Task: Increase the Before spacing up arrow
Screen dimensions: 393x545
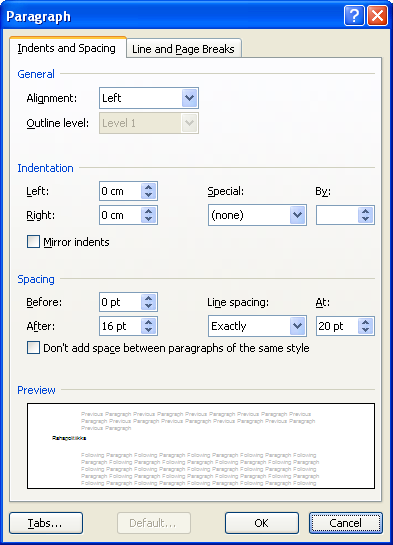Action: pyautogui.click(x=148, y=298)
